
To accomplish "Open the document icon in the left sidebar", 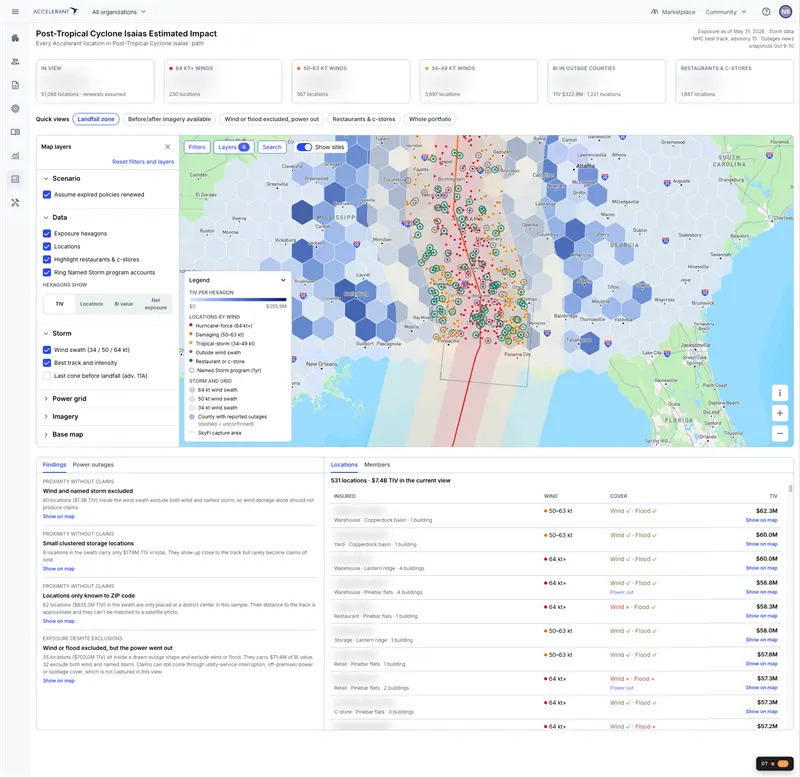I will pos(15,85).
